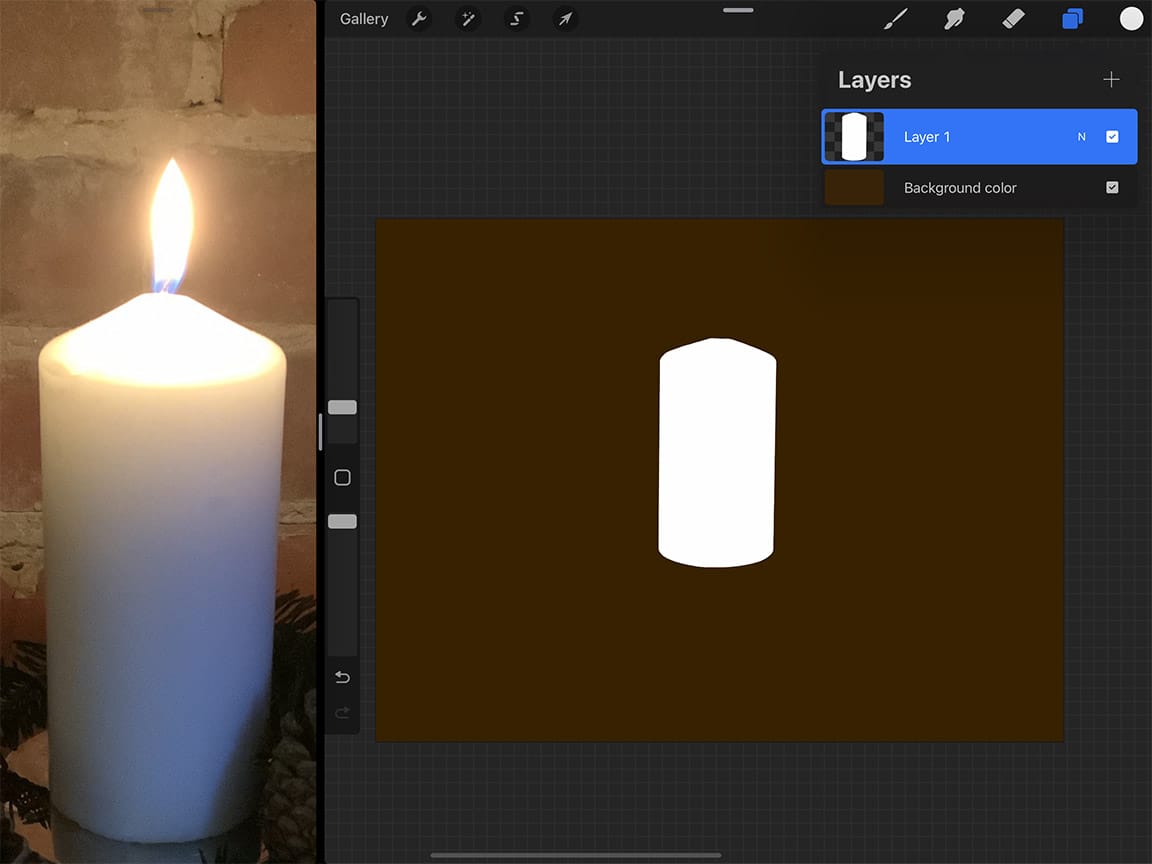Viewport: 1152px width, 864px height.
Task: Collapse the canvas options drag handle
Action: click(737, 10)
